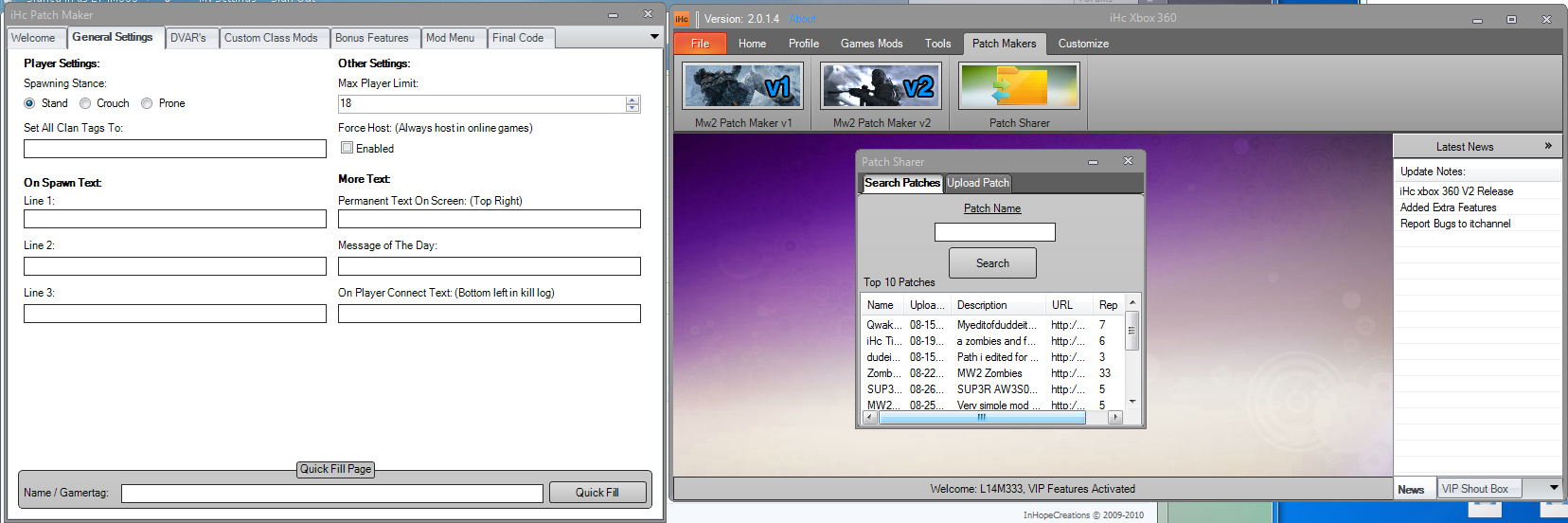The height and width of the screenshot is (523, 1568).
Task: Click Search button in Patch Sharer
Action: (x=993, y=263)
